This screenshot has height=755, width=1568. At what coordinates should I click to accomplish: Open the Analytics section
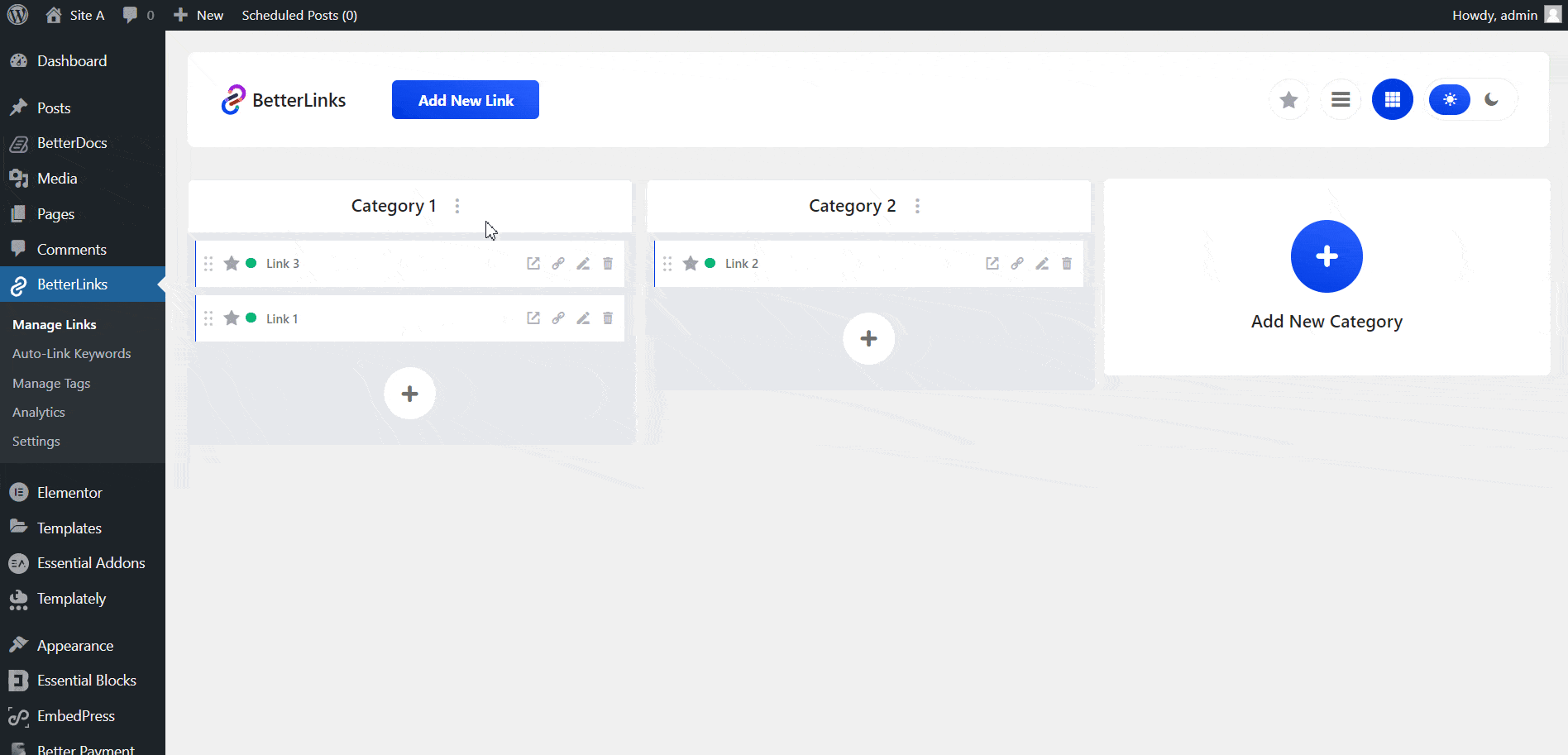(x=38, y=412)
